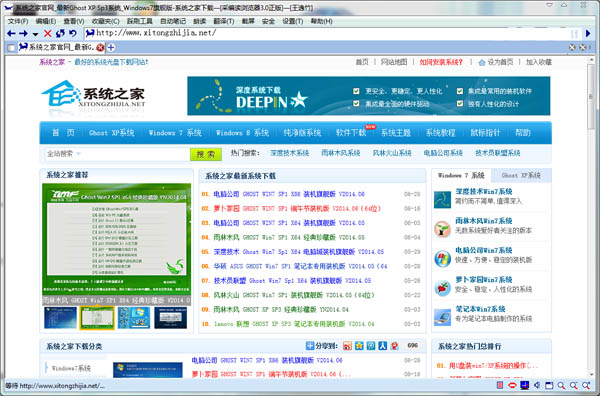Stop loading with the red X toolbar icon

[x=48, y=34]
